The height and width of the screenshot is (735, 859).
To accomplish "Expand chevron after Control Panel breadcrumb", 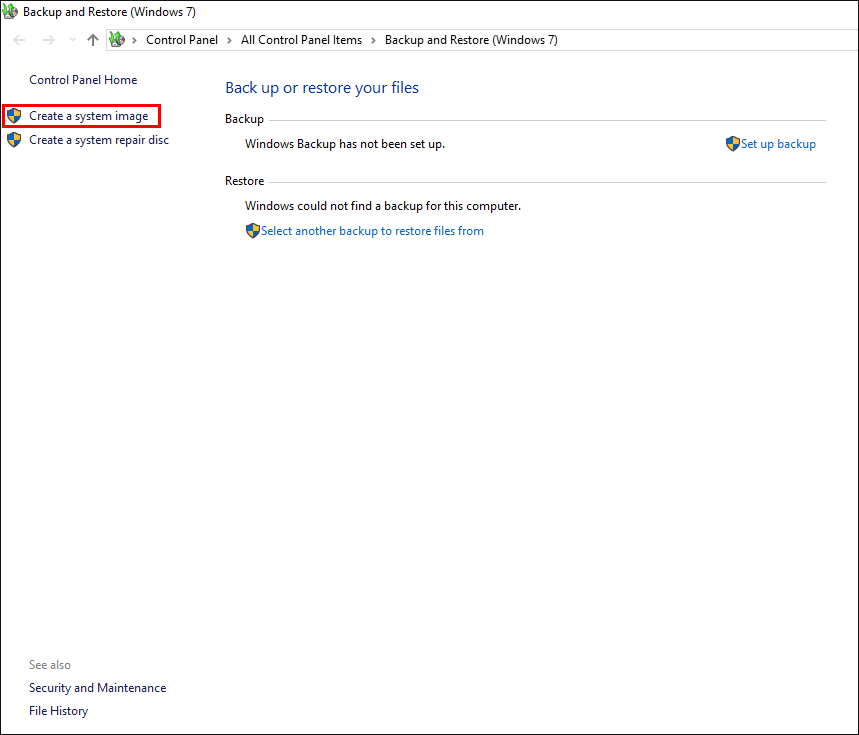I will [229, 40].
